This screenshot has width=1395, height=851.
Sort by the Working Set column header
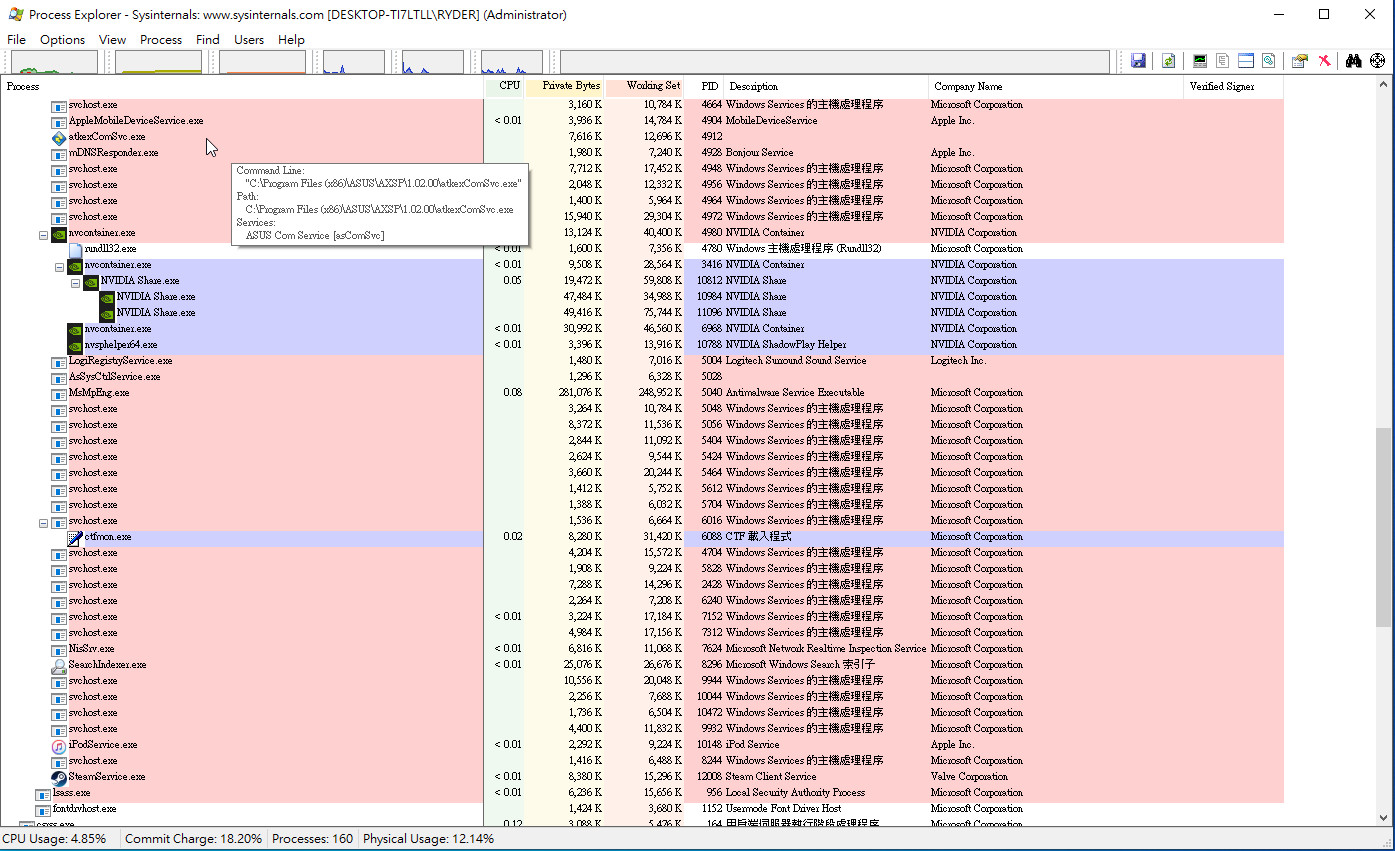644,87
